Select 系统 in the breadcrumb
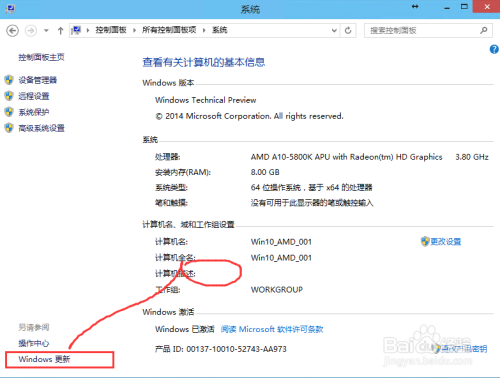This screenshot has height=378, width=500. [x=220, y=30]
